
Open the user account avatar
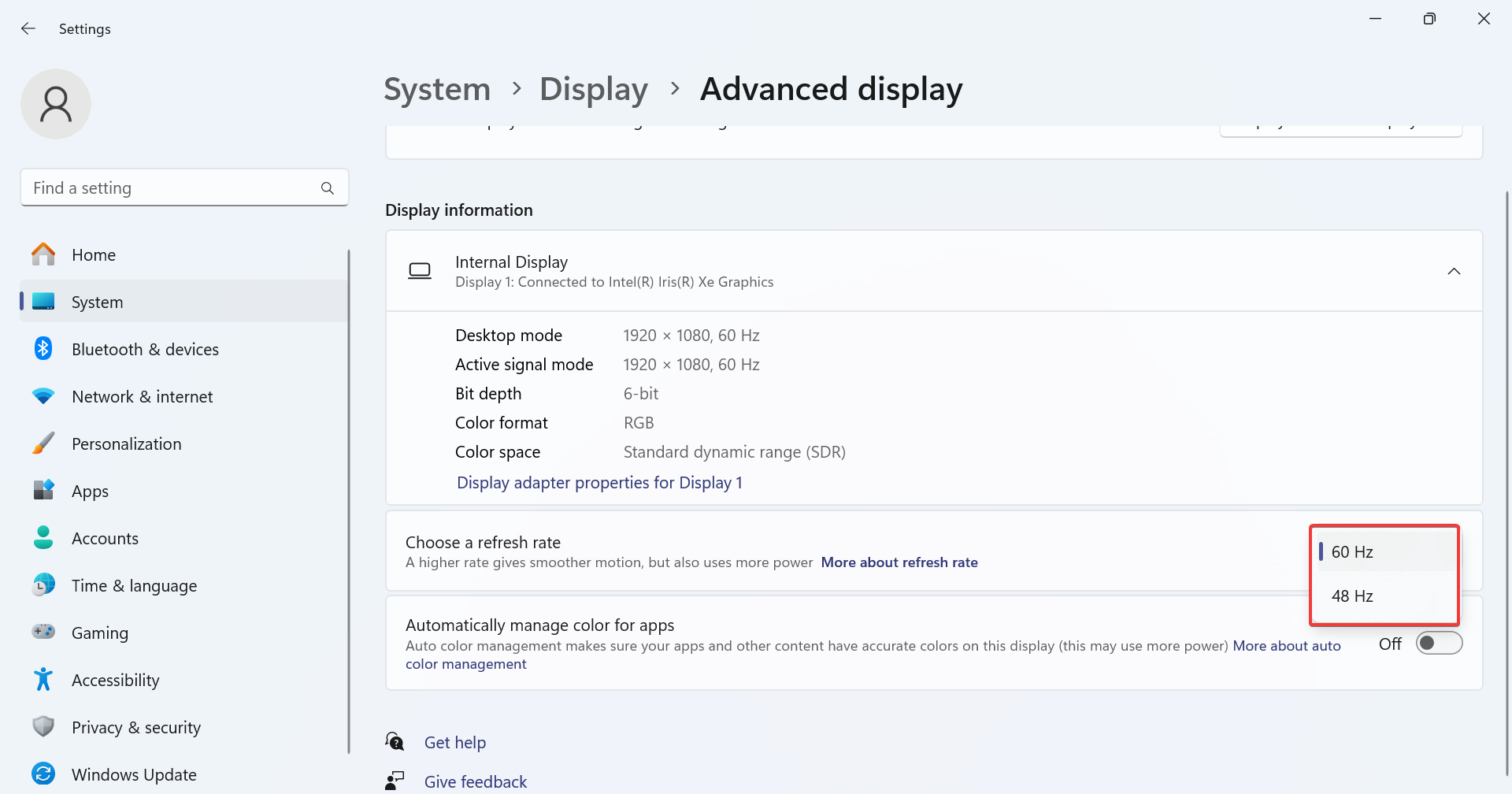(56, 104)
